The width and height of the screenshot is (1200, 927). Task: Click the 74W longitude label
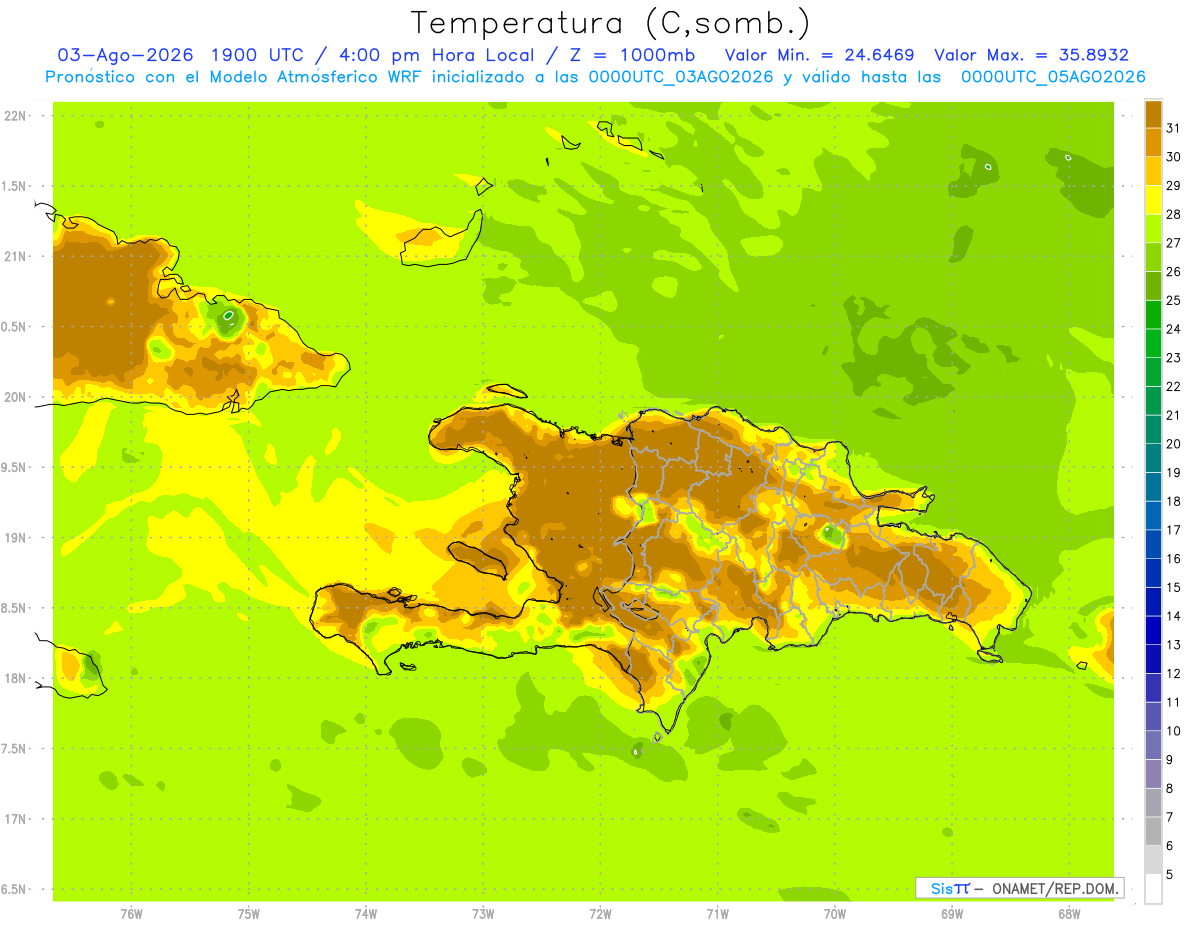tap(366, 913)
